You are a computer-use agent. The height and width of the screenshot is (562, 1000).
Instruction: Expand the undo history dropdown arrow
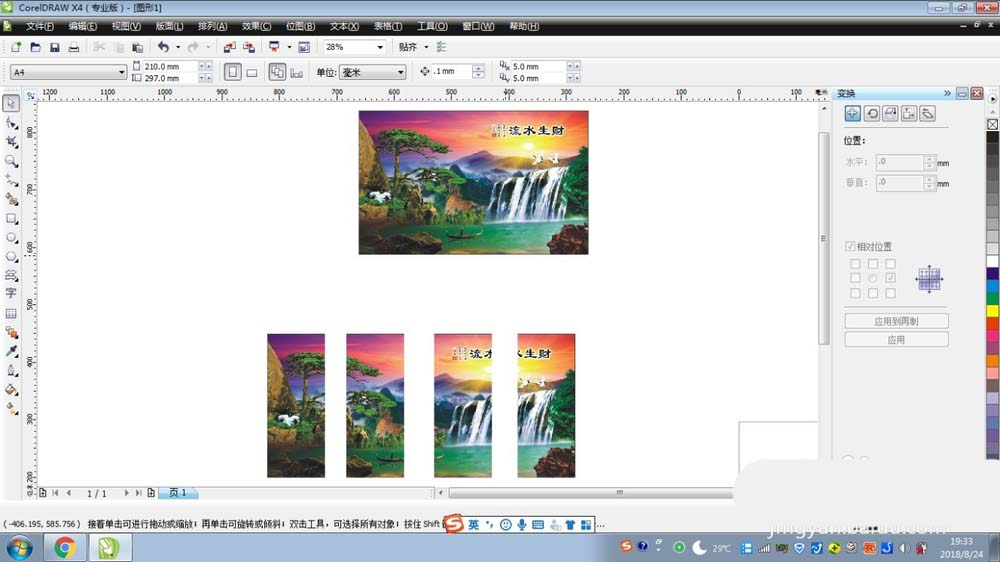[x=178, y=47]
